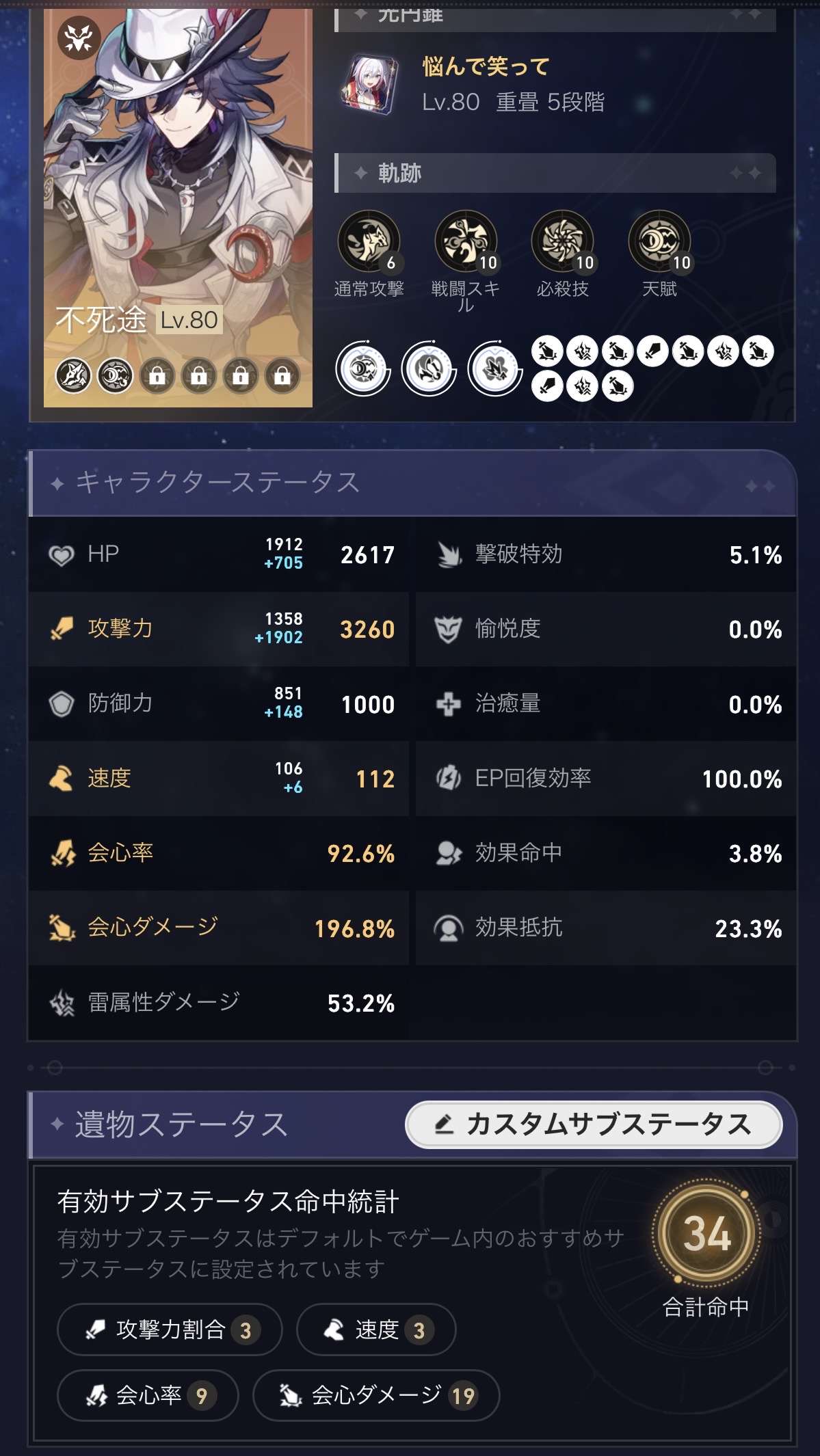Tap the キャラクターステータス section header
Screen dimensions: 820x1456
point(217,483)
